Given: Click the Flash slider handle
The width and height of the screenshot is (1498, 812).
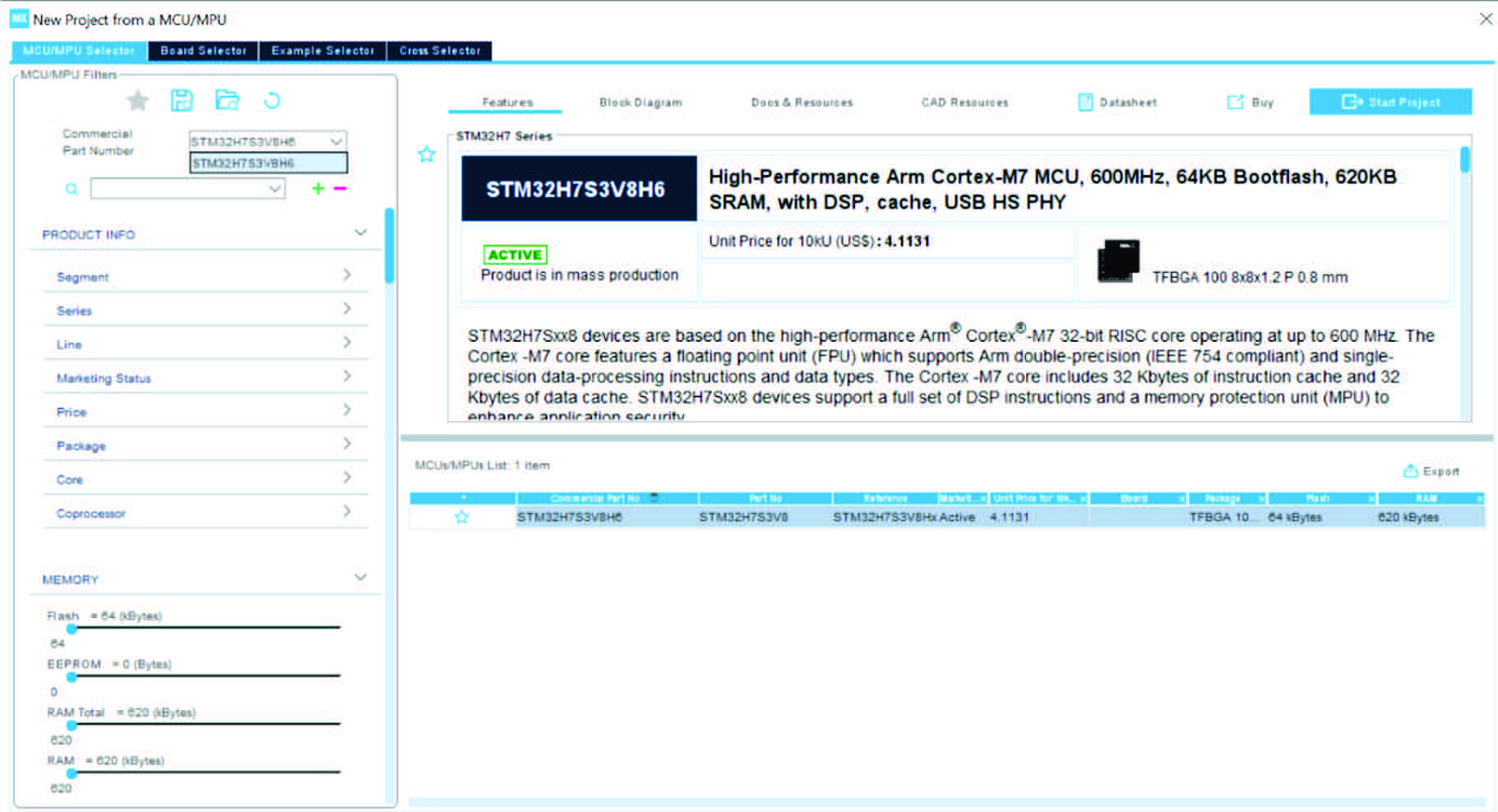Looking at the screenshot, I should point(72,628).
